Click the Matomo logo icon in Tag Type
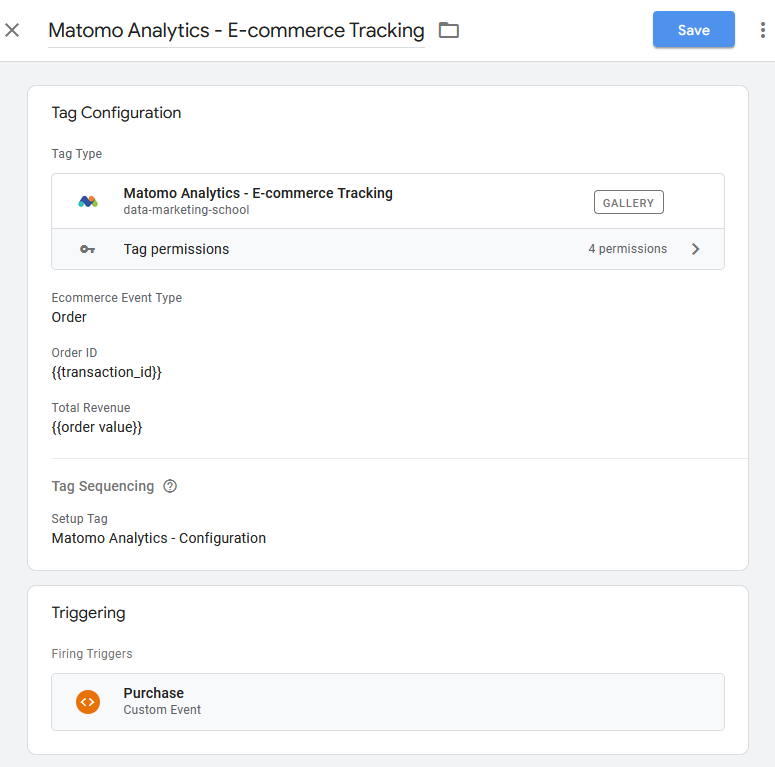The height and width of the screenshot is (767, 775). (x=88, y=202)
